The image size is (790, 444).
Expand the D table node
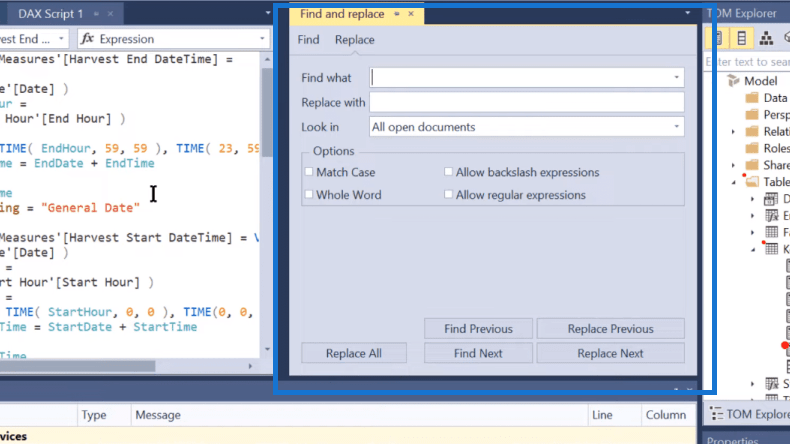(752, 199)
